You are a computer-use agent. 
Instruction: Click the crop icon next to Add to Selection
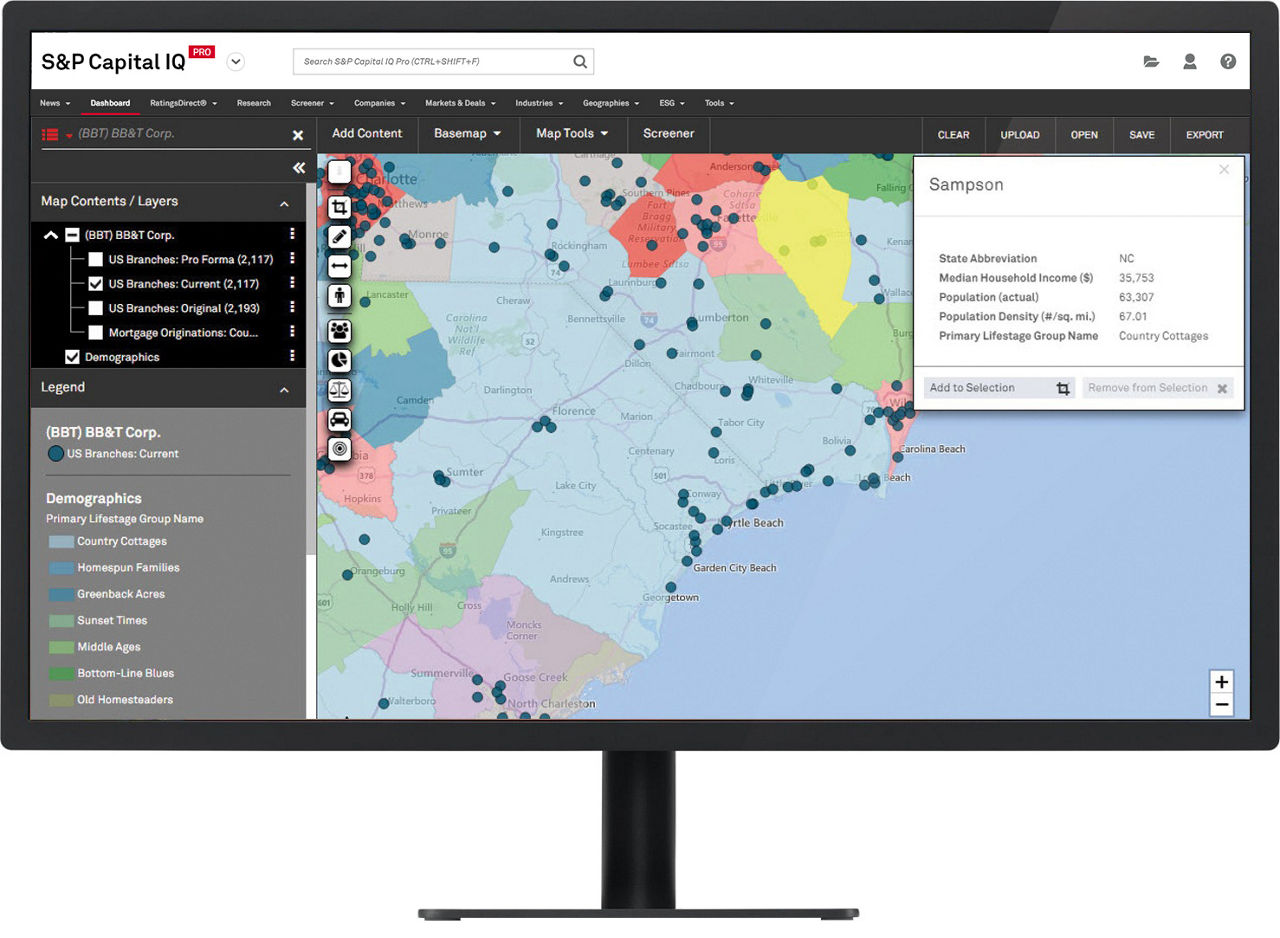tap(1062, 387)
